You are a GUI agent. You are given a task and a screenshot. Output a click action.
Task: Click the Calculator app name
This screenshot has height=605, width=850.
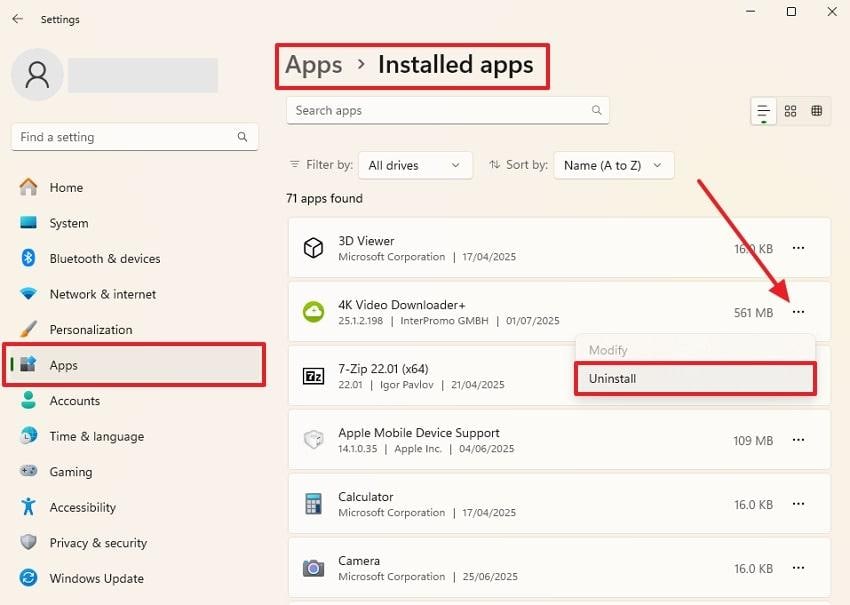[365, 497]
